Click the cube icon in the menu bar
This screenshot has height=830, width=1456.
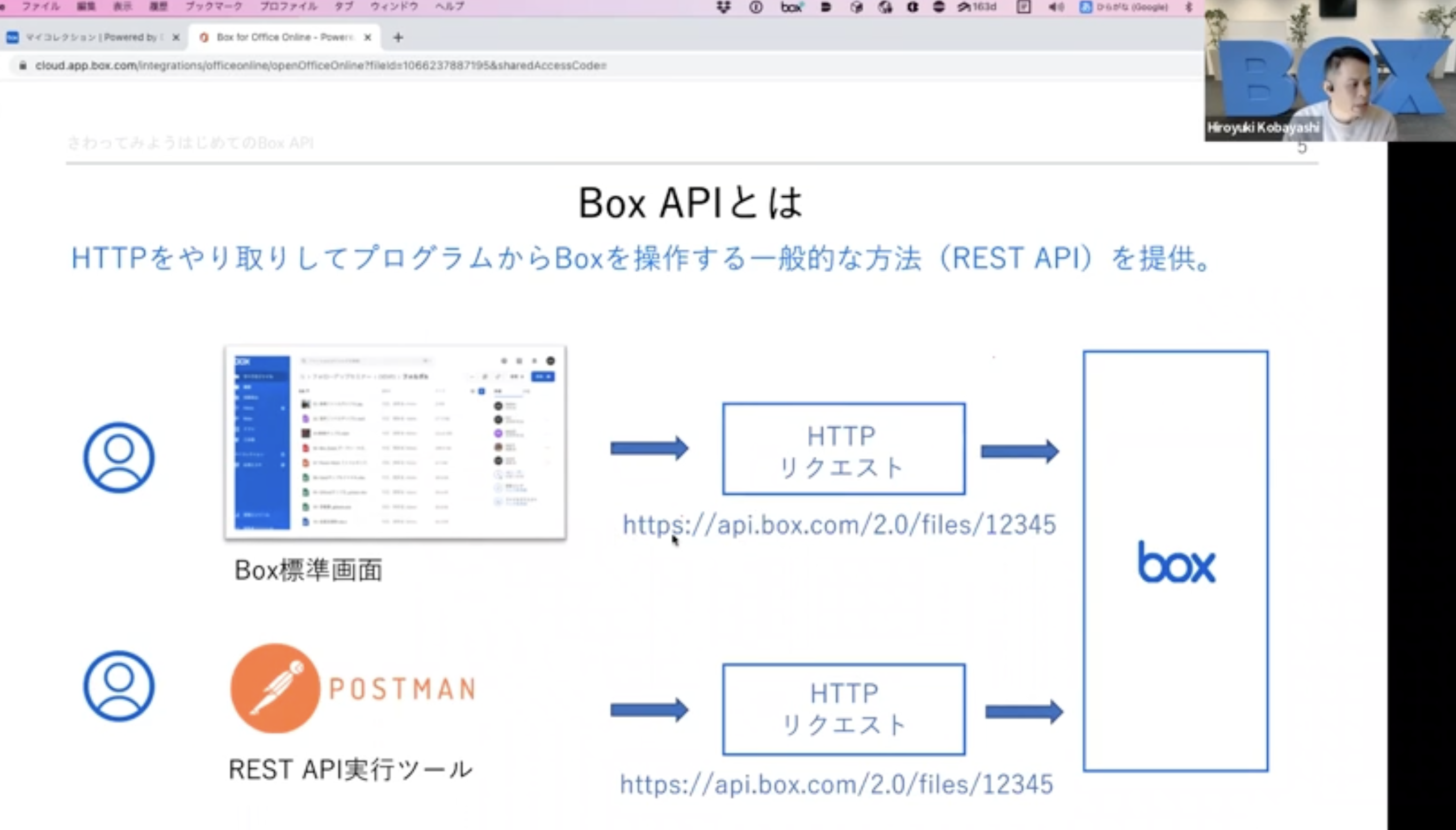tap(856, 7)
